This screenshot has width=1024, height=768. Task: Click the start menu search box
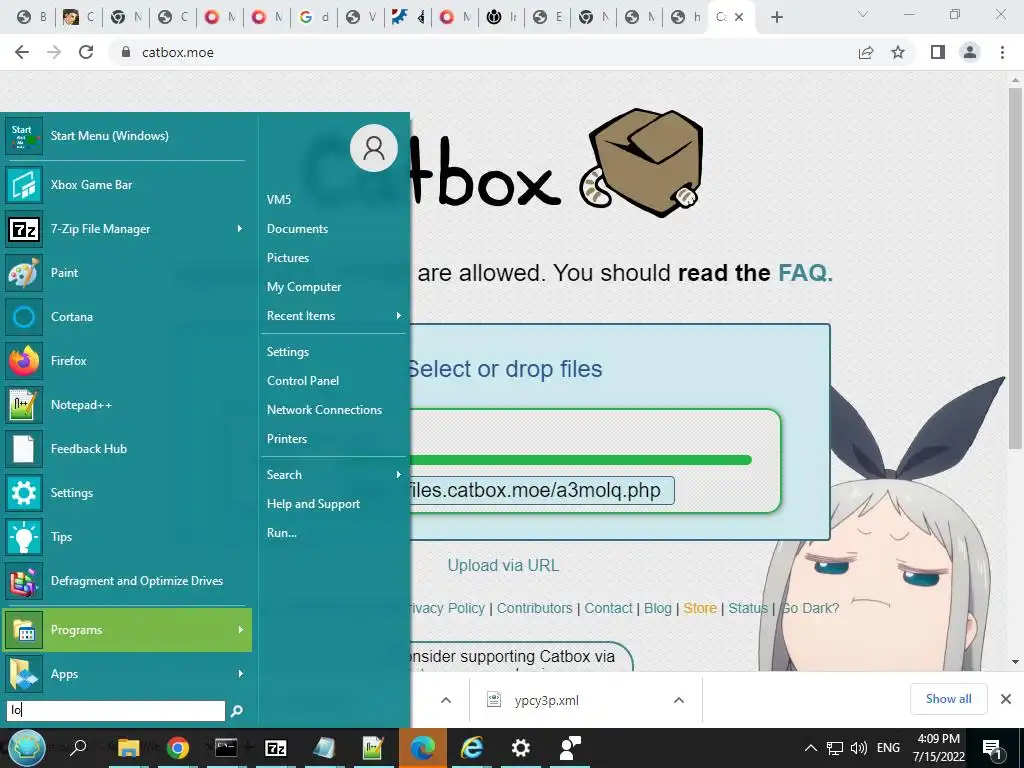click(116, 711)
